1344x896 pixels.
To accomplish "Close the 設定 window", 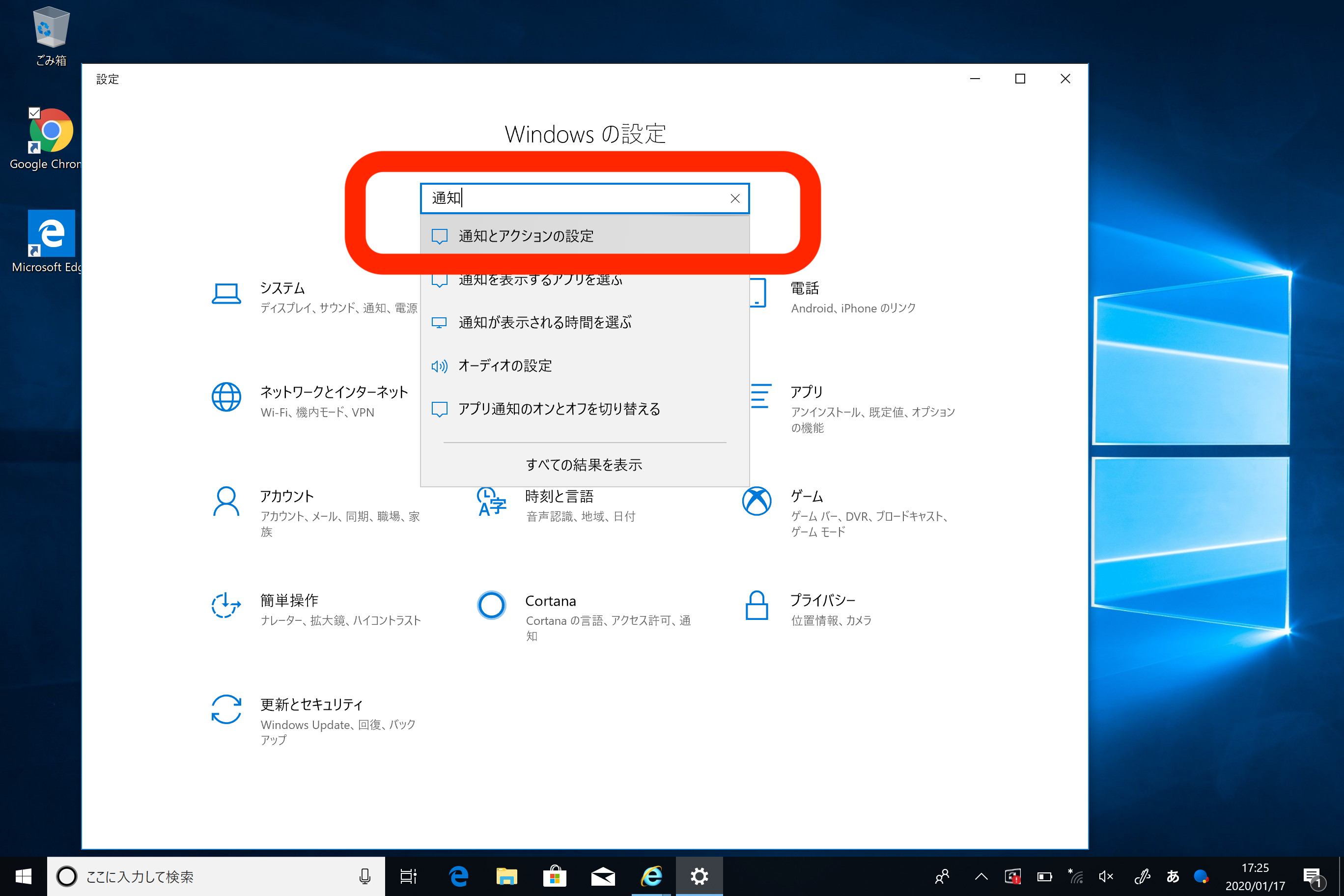I will point(1065,78).
